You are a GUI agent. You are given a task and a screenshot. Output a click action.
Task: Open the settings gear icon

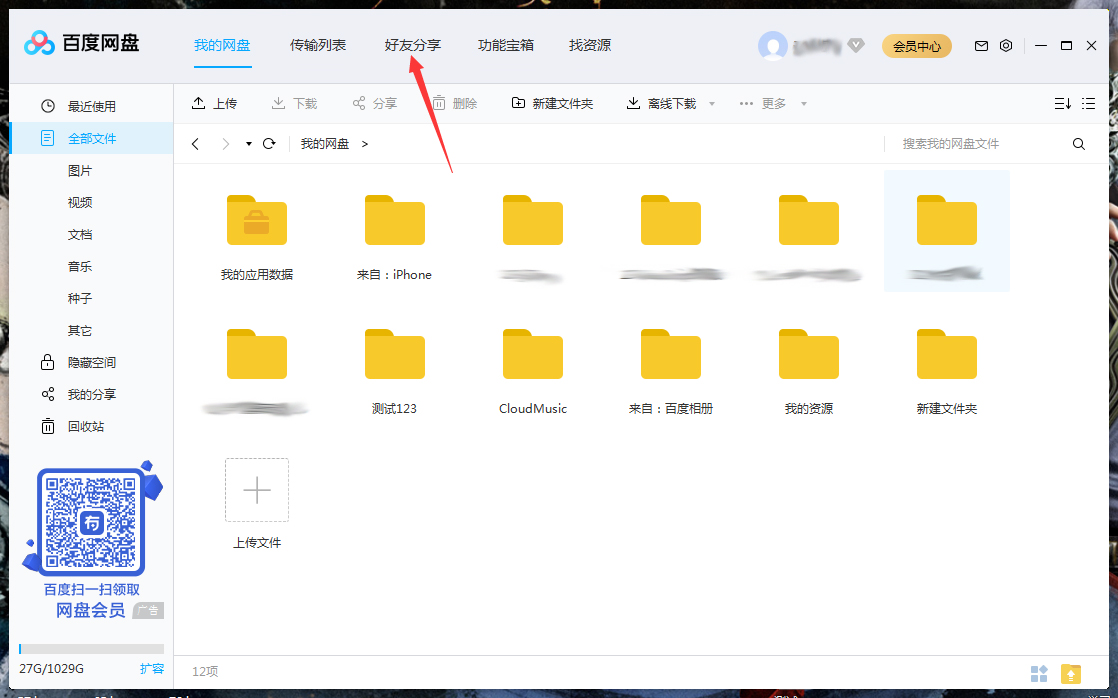tap(1006, 46)
